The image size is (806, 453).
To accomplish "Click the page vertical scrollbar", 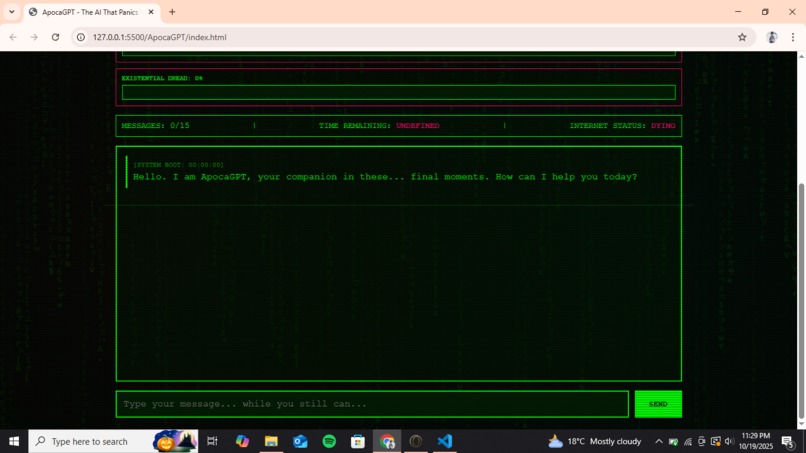I will (801, 301).
